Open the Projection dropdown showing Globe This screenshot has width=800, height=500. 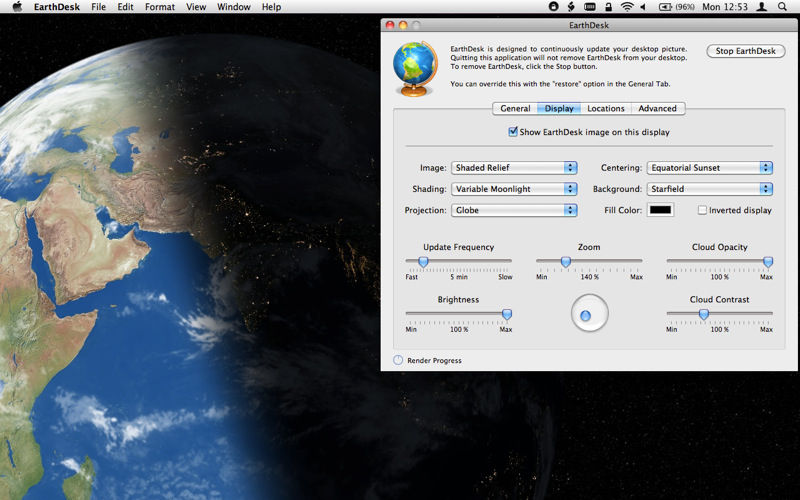(x=514, y=210)
